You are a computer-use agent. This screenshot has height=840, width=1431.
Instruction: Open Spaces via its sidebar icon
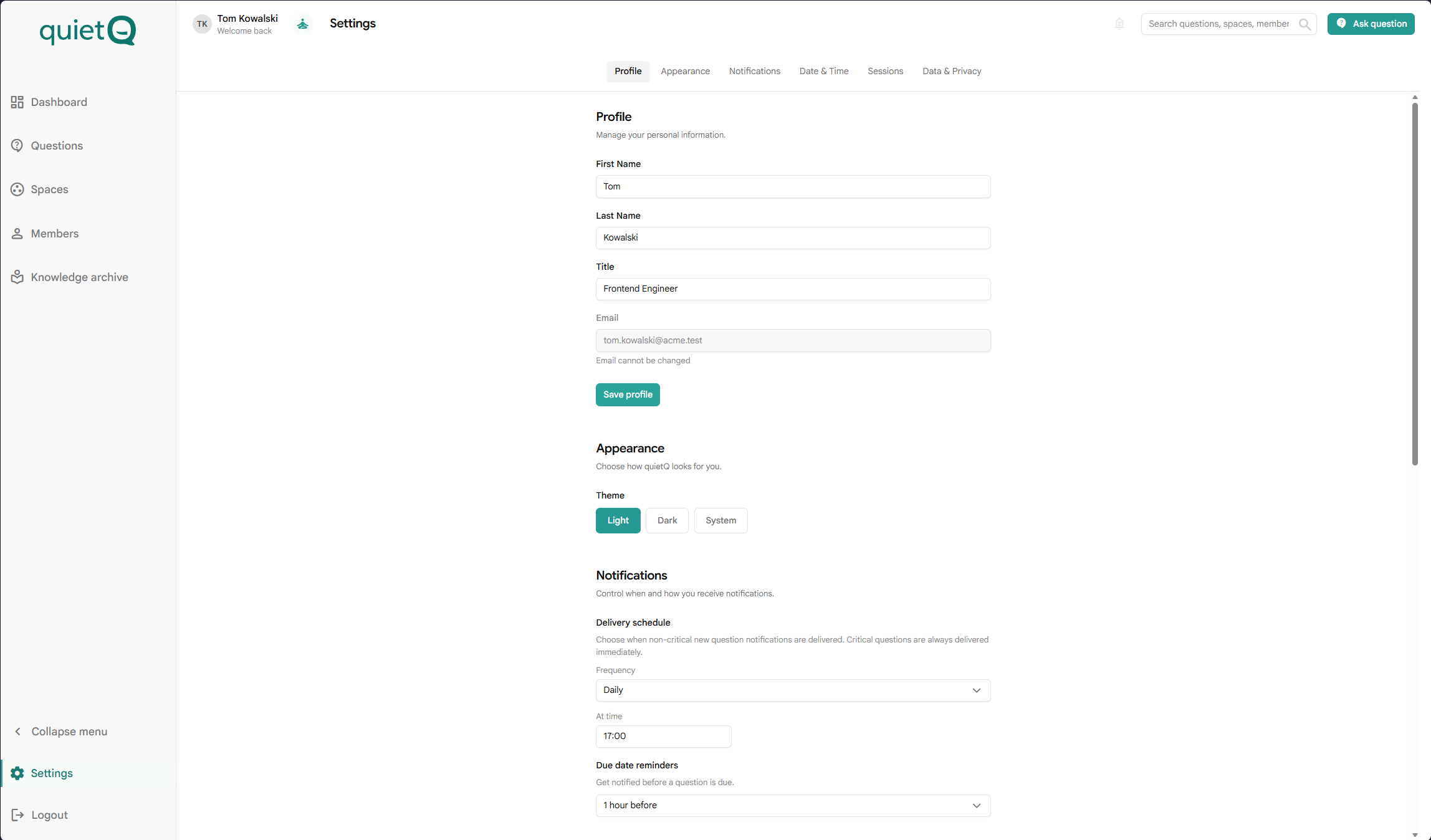[x=17, y=189]
